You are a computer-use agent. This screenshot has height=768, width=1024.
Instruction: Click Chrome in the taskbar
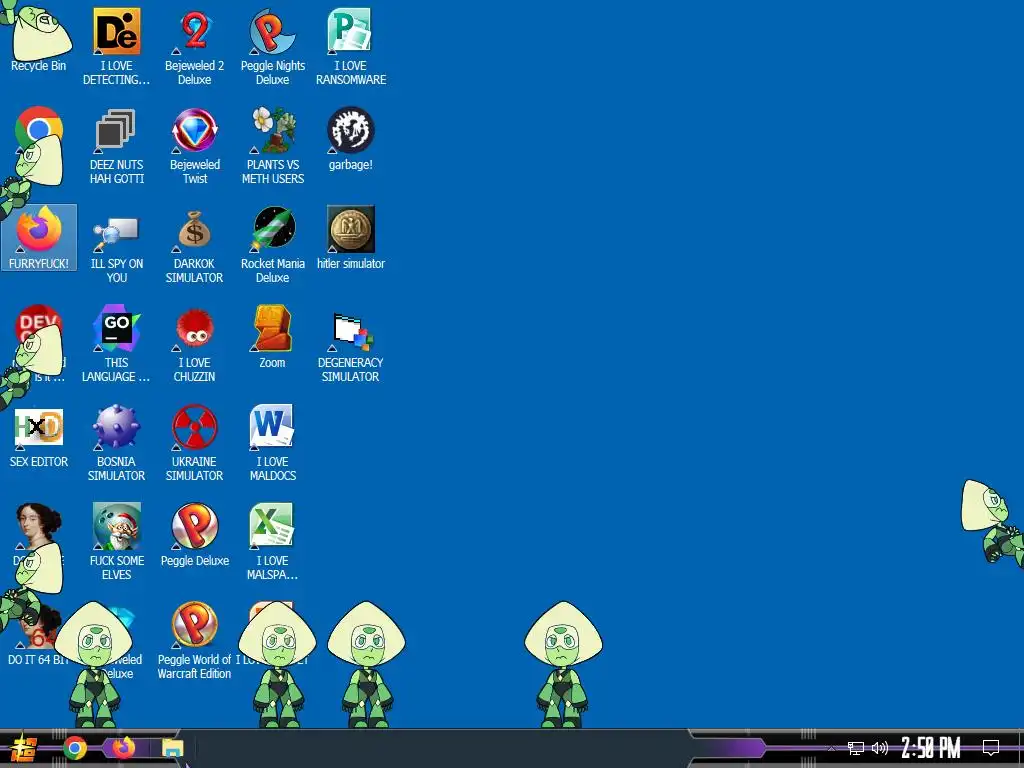75,748
